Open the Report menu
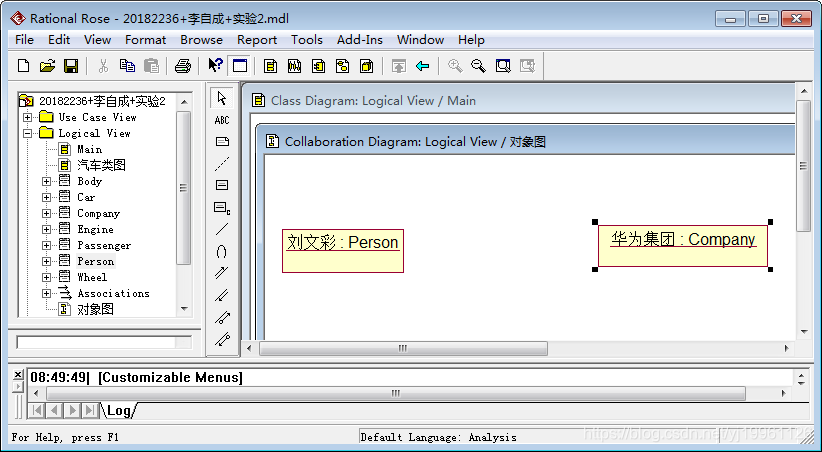822x452 pixels. [257, 40]
